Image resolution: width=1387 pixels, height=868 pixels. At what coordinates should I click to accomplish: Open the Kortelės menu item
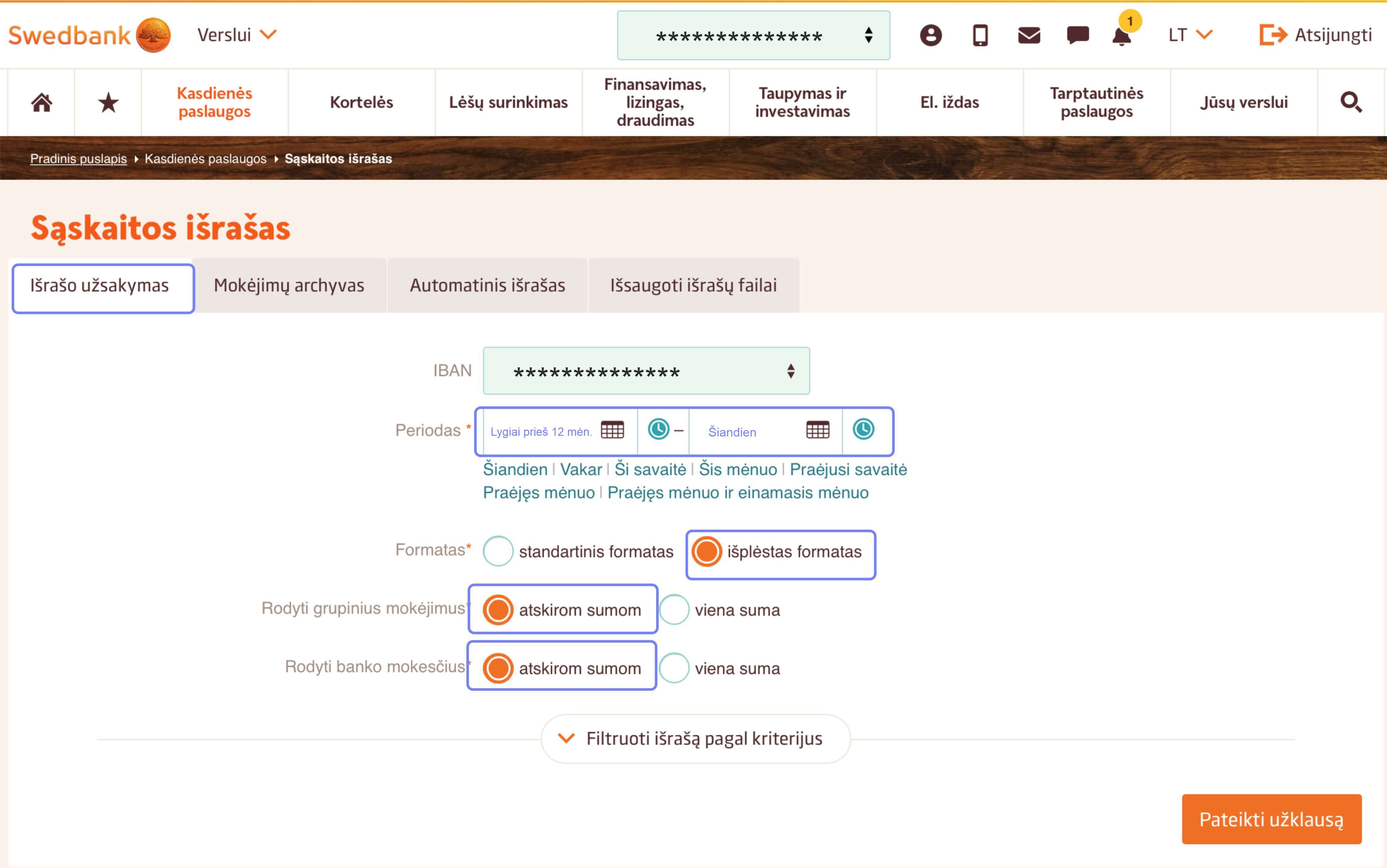pos(361,103)
